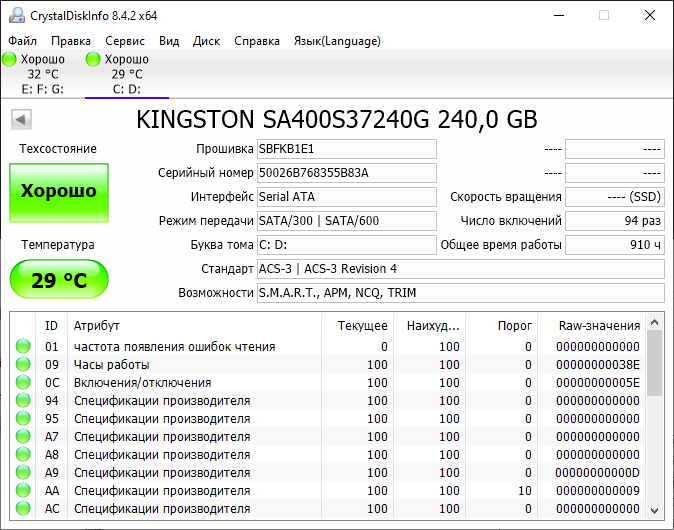Click status dot of attribute AC row
This screenshot has width=674, height=530.
tap(23, 509)
